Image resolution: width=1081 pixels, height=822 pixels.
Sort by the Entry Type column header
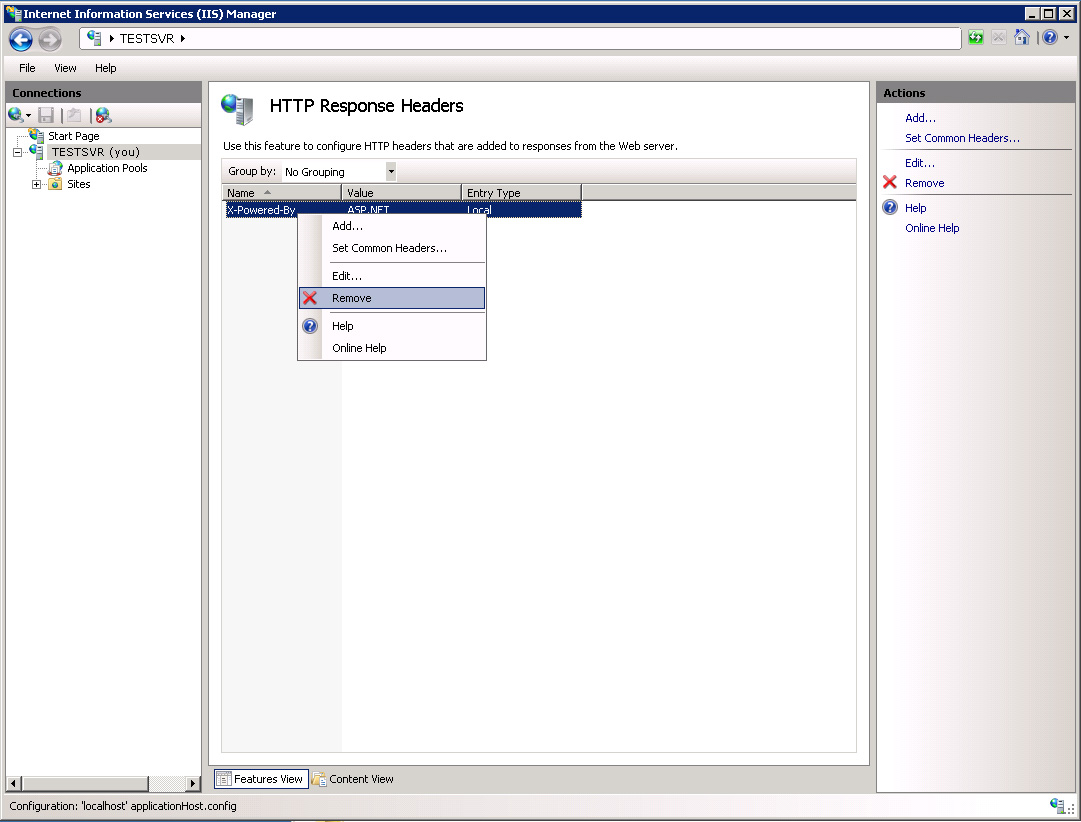coord(521,192)
